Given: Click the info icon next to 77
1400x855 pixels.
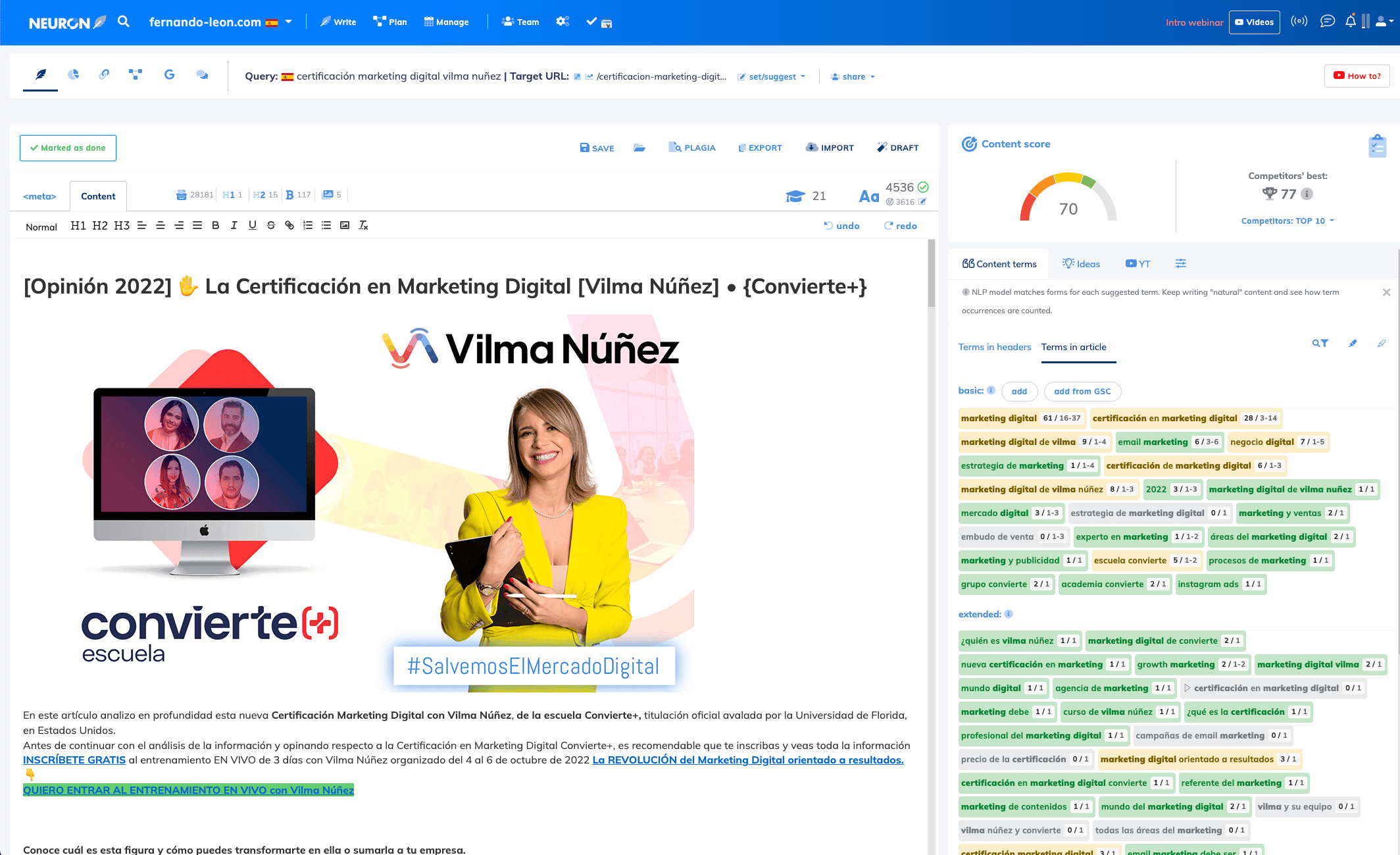Looking at the screenshot, I should [x=1307, y=194].
